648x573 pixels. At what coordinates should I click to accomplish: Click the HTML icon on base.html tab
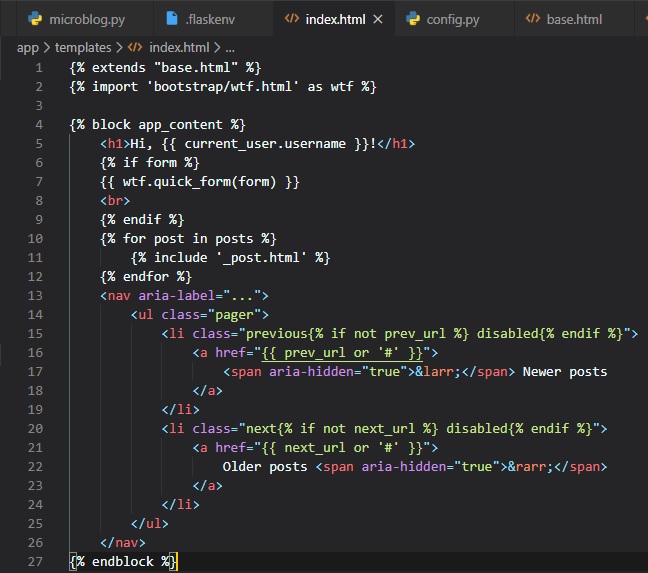click(533, 19)
